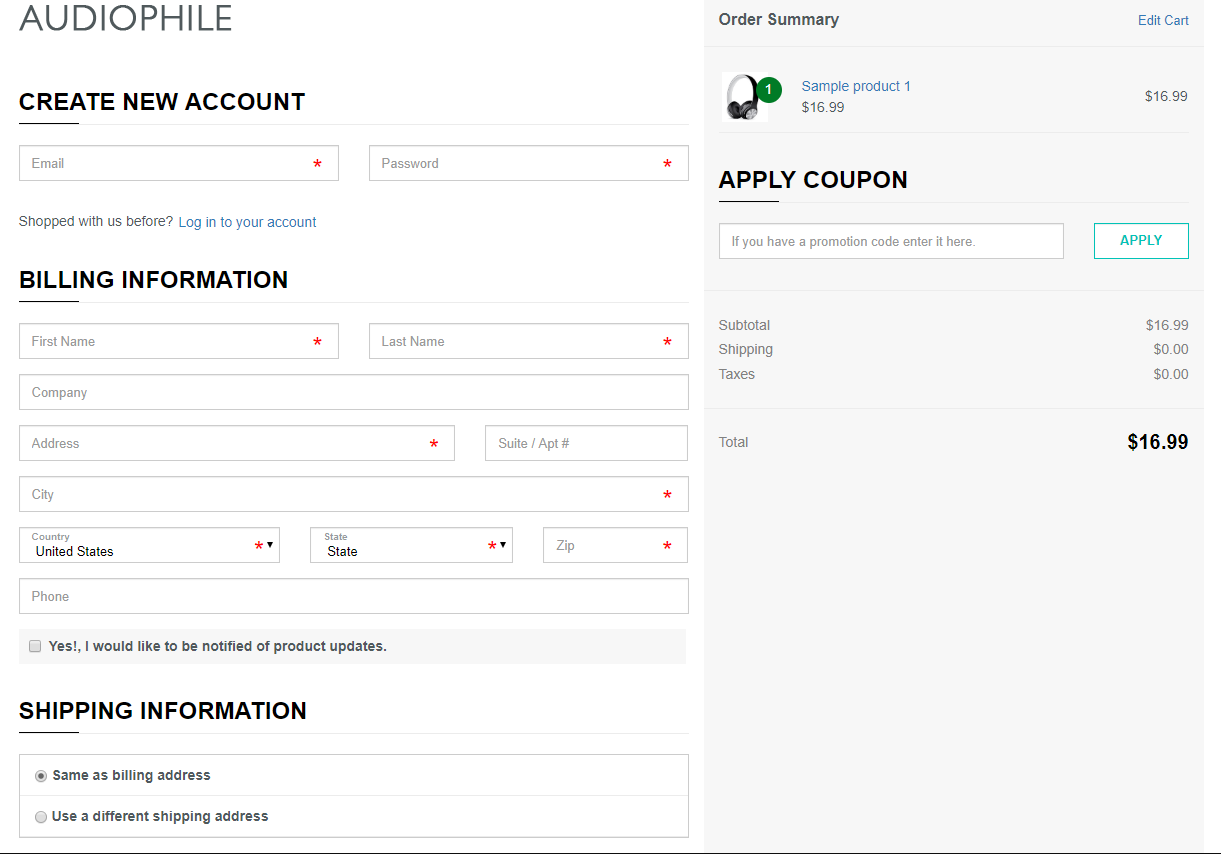Open the Sample product 1 link
This screenshot has width=1221, height=854.
coord(856,86)
